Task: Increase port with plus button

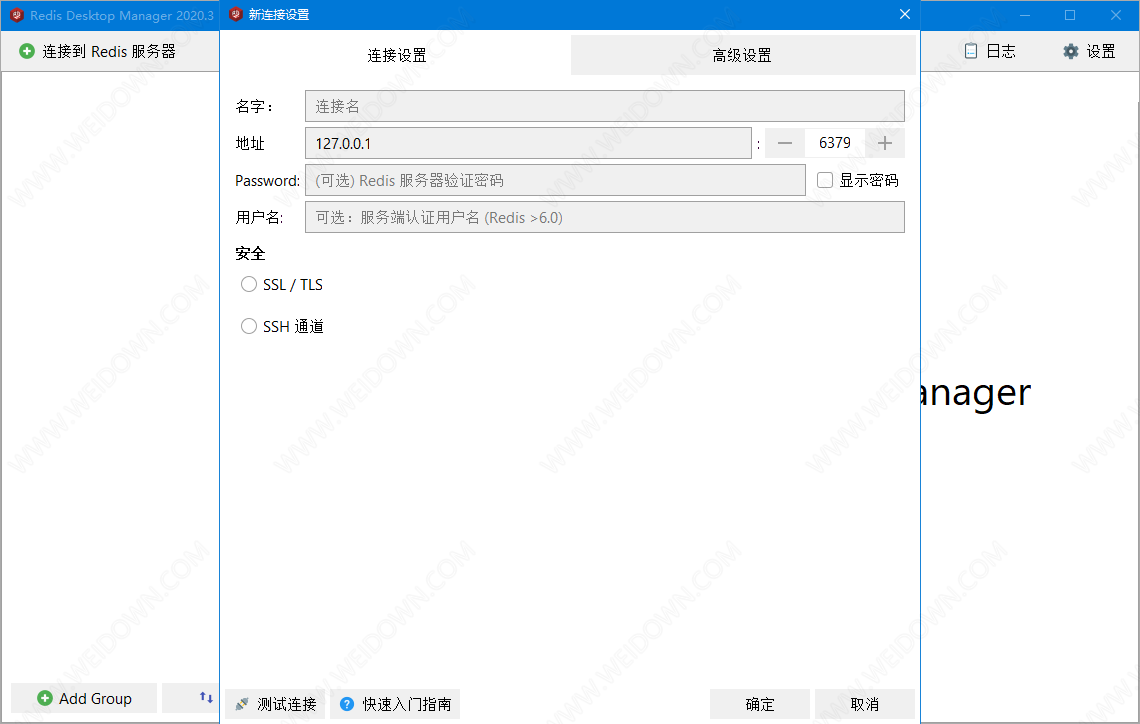Action: click(x=885, y=143)
